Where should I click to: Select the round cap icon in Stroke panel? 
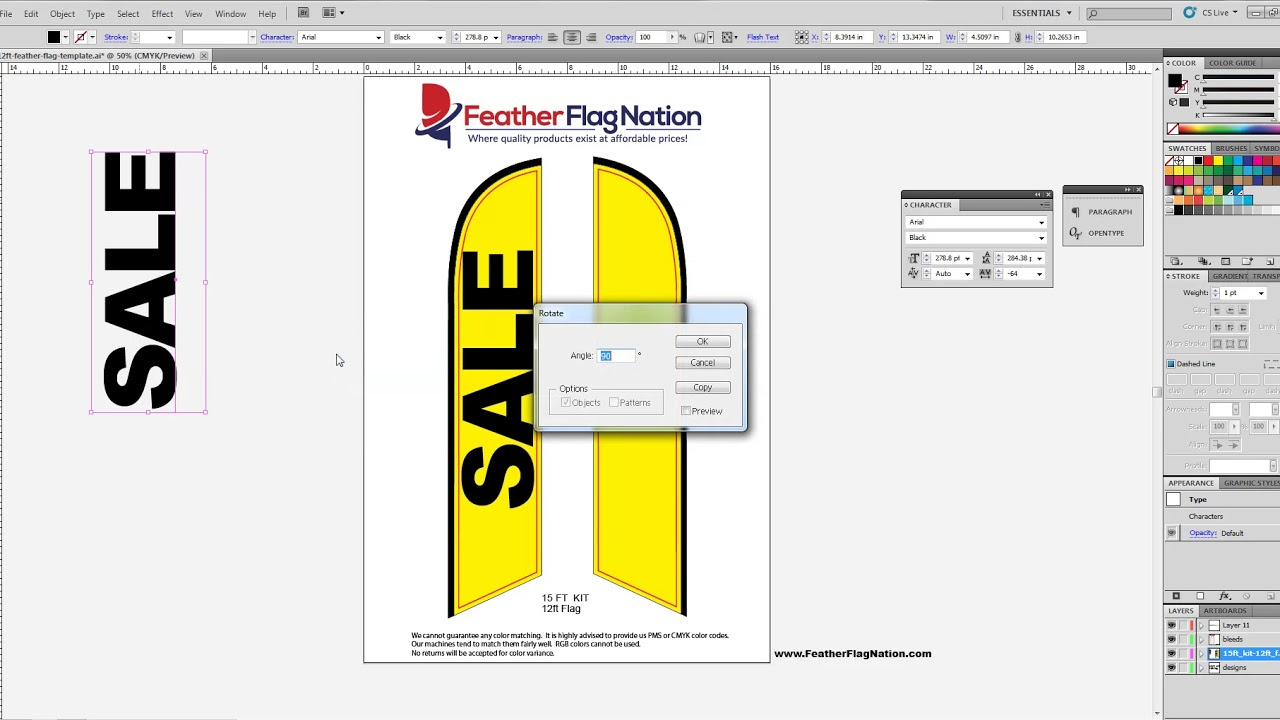tap(1230, 310)
